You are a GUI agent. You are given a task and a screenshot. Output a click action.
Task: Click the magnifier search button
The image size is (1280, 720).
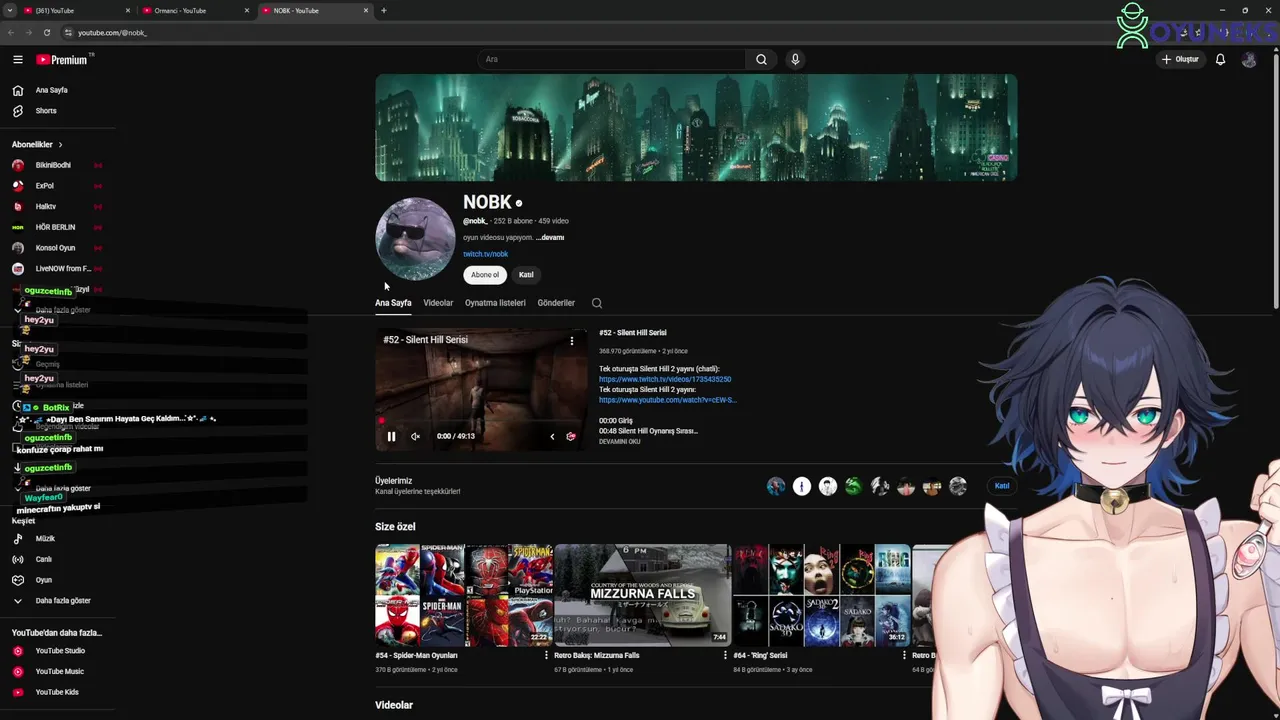pos(761,60)
